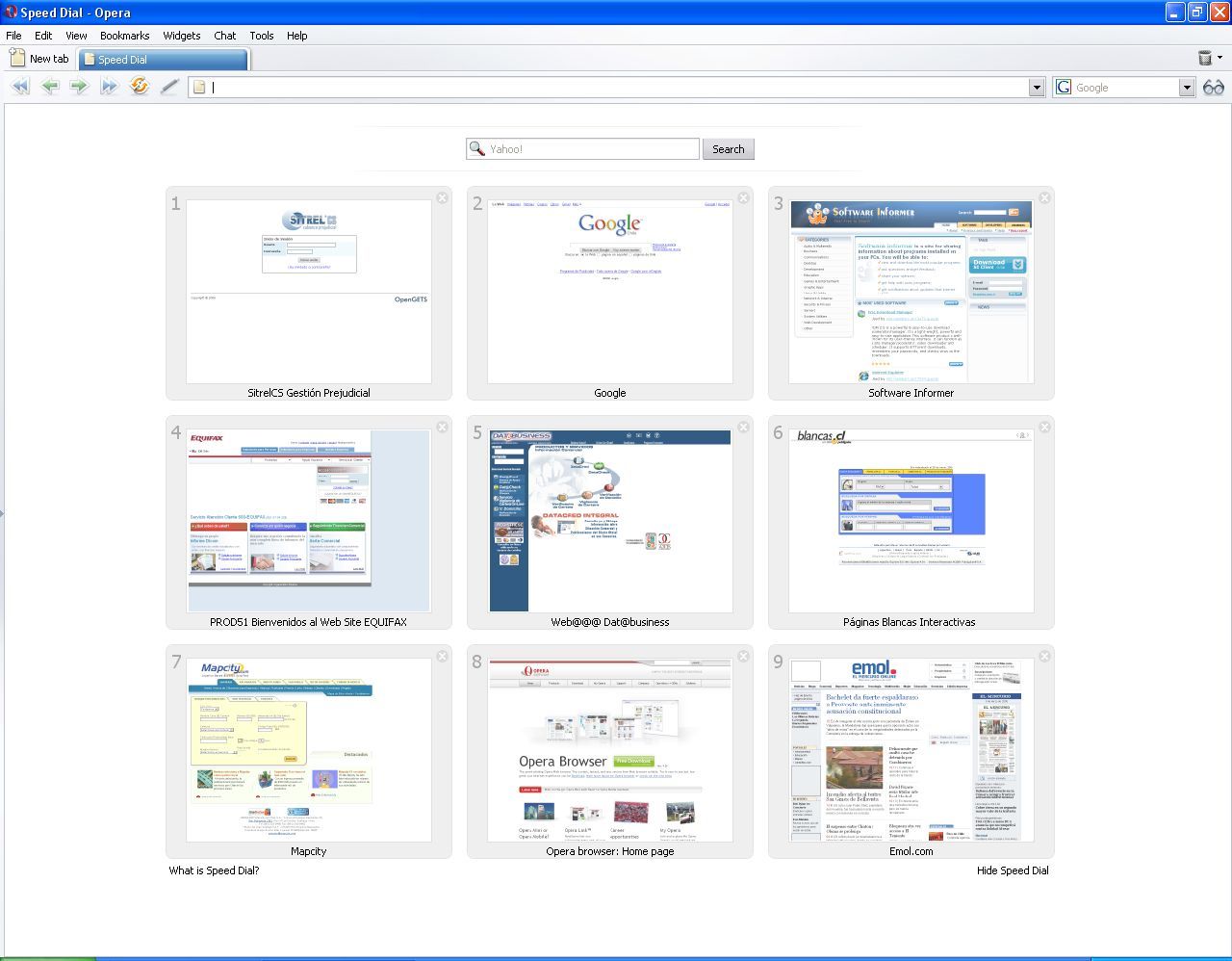Select the green Back arrow icon
This screenshot has height=961, width=1232.
point(50,86)
